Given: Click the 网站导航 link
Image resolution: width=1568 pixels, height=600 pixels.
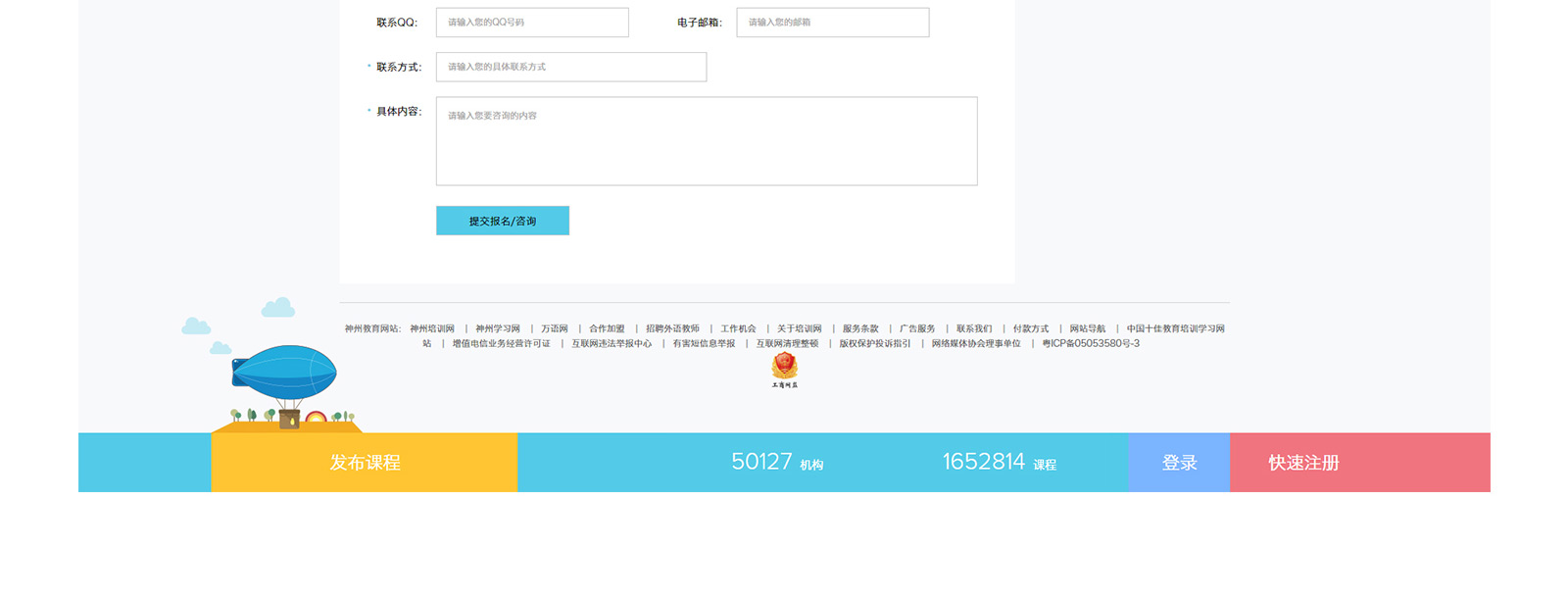Looking at the screenshot, I should coord(1087,329).
